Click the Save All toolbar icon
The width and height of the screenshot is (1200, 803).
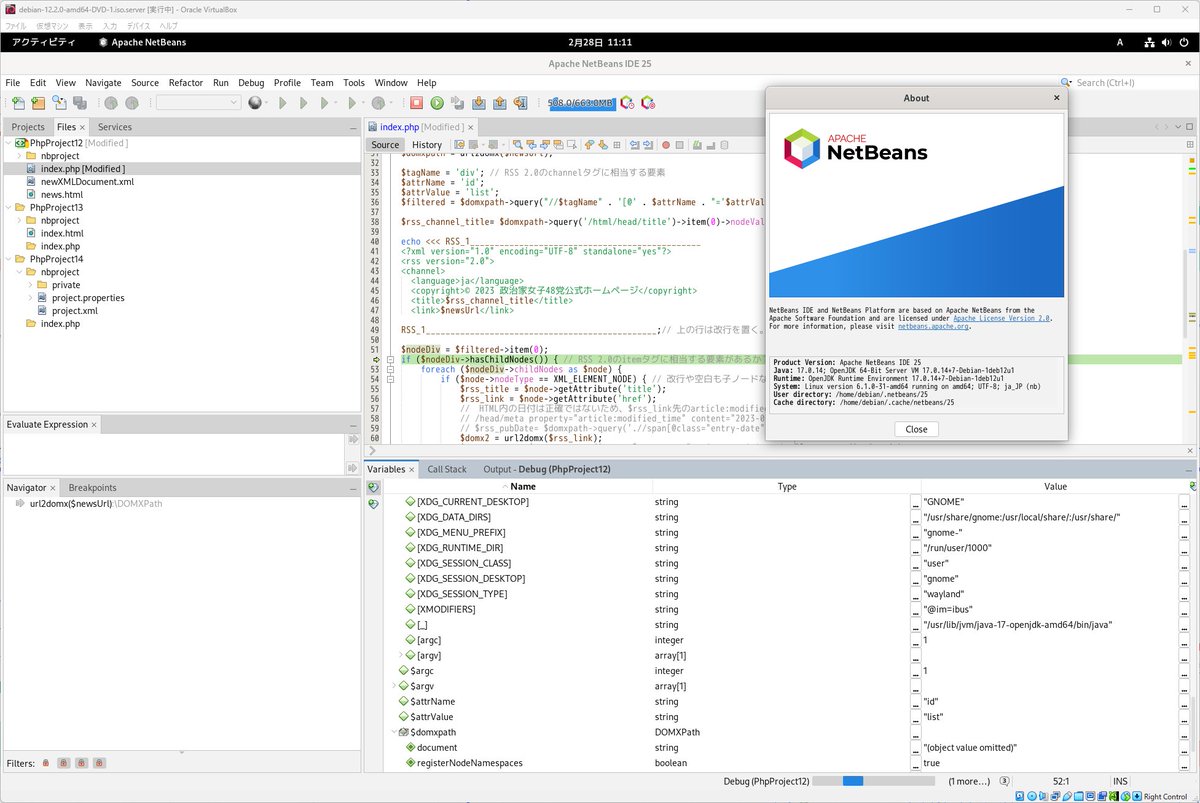[x=79, y=103]
